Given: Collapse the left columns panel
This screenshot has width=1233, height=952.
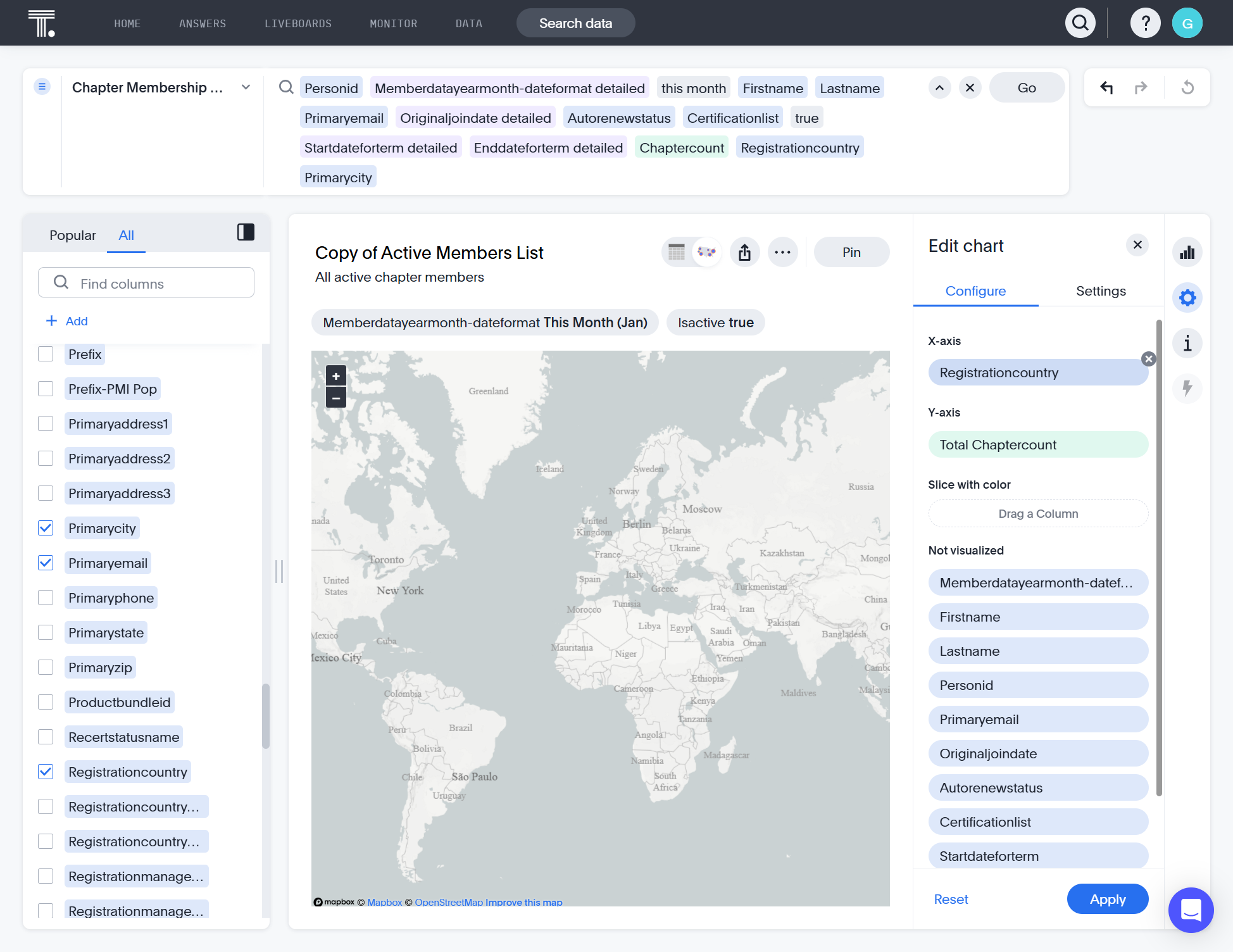Looking at the screenshot, I should coord(246,232).
